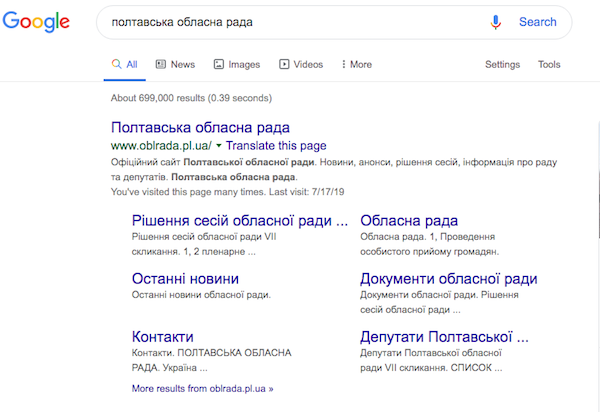
Task: Click More results from oblrada.pl.ua
Action: point(202,387)
